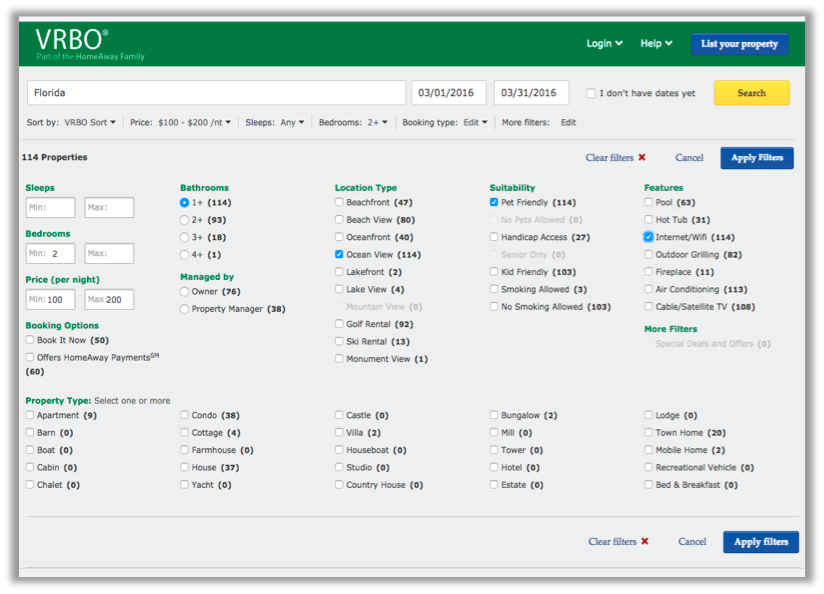This screenshot has height=594, width=824.
Task: Click check-out date field 03/31/2016
Action: (531, 93)
